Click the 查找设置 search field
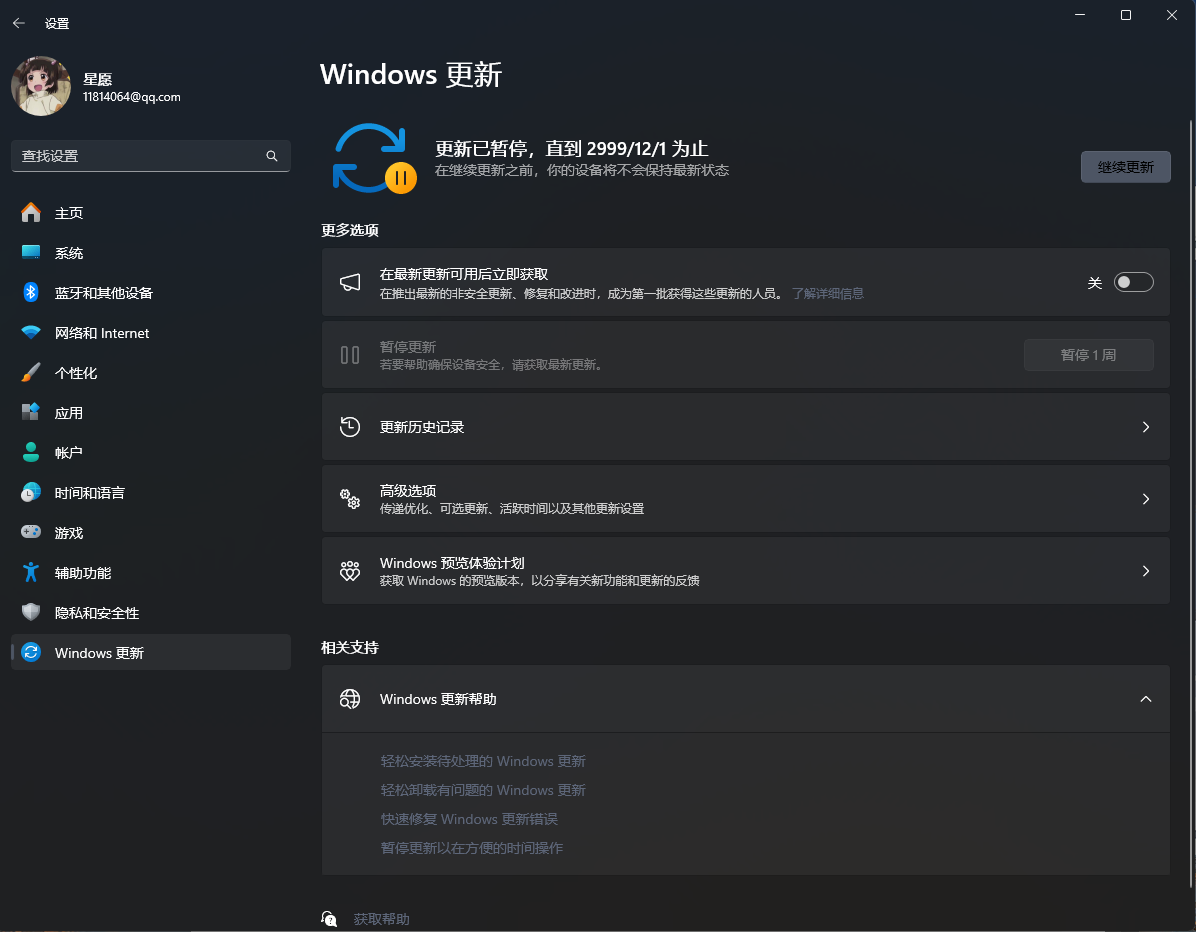Image resolution: width=1196 pixels, height=932 pixels. 140,156
